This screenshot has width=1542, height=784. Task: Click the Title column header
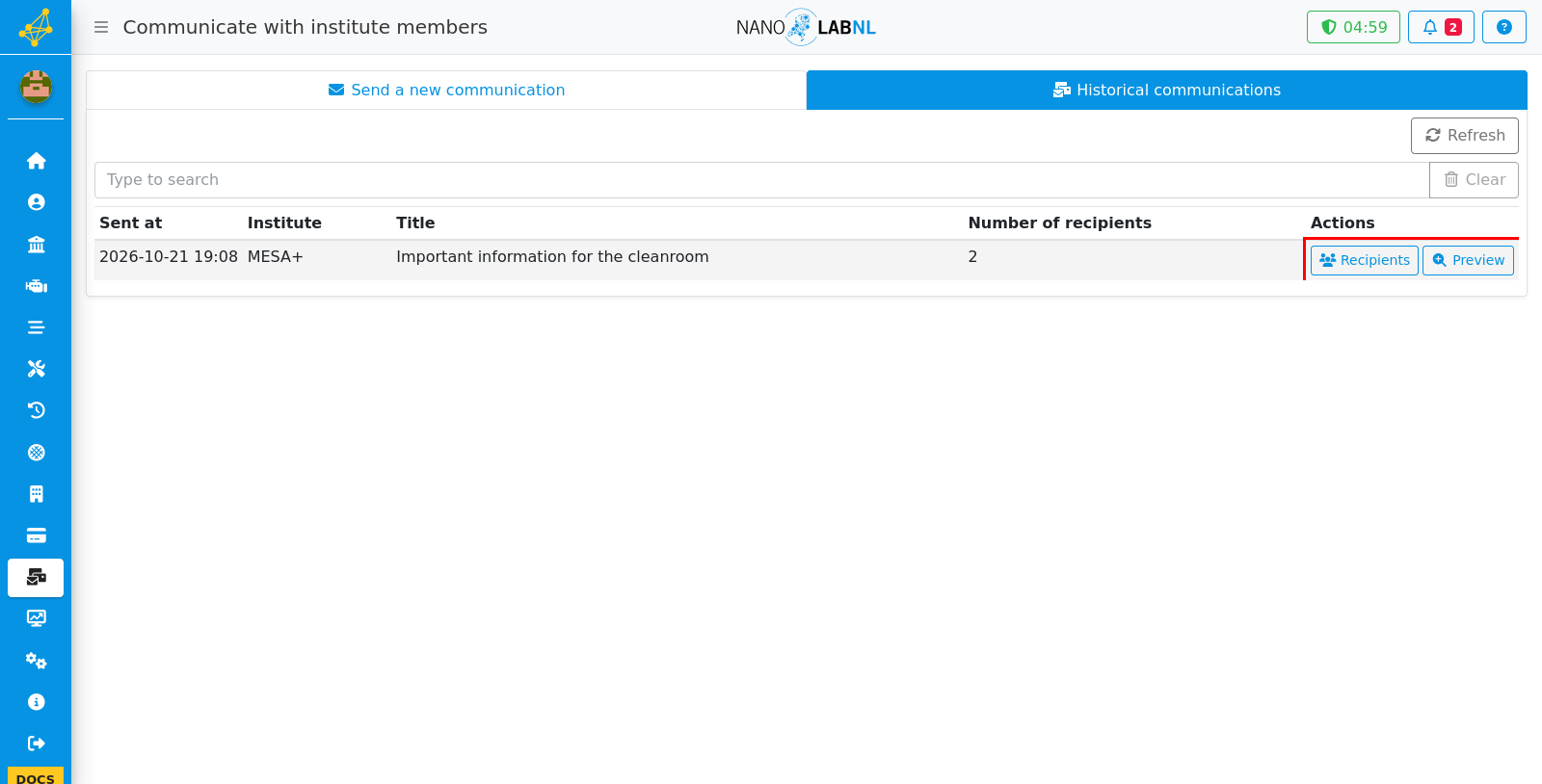point(415,222)
